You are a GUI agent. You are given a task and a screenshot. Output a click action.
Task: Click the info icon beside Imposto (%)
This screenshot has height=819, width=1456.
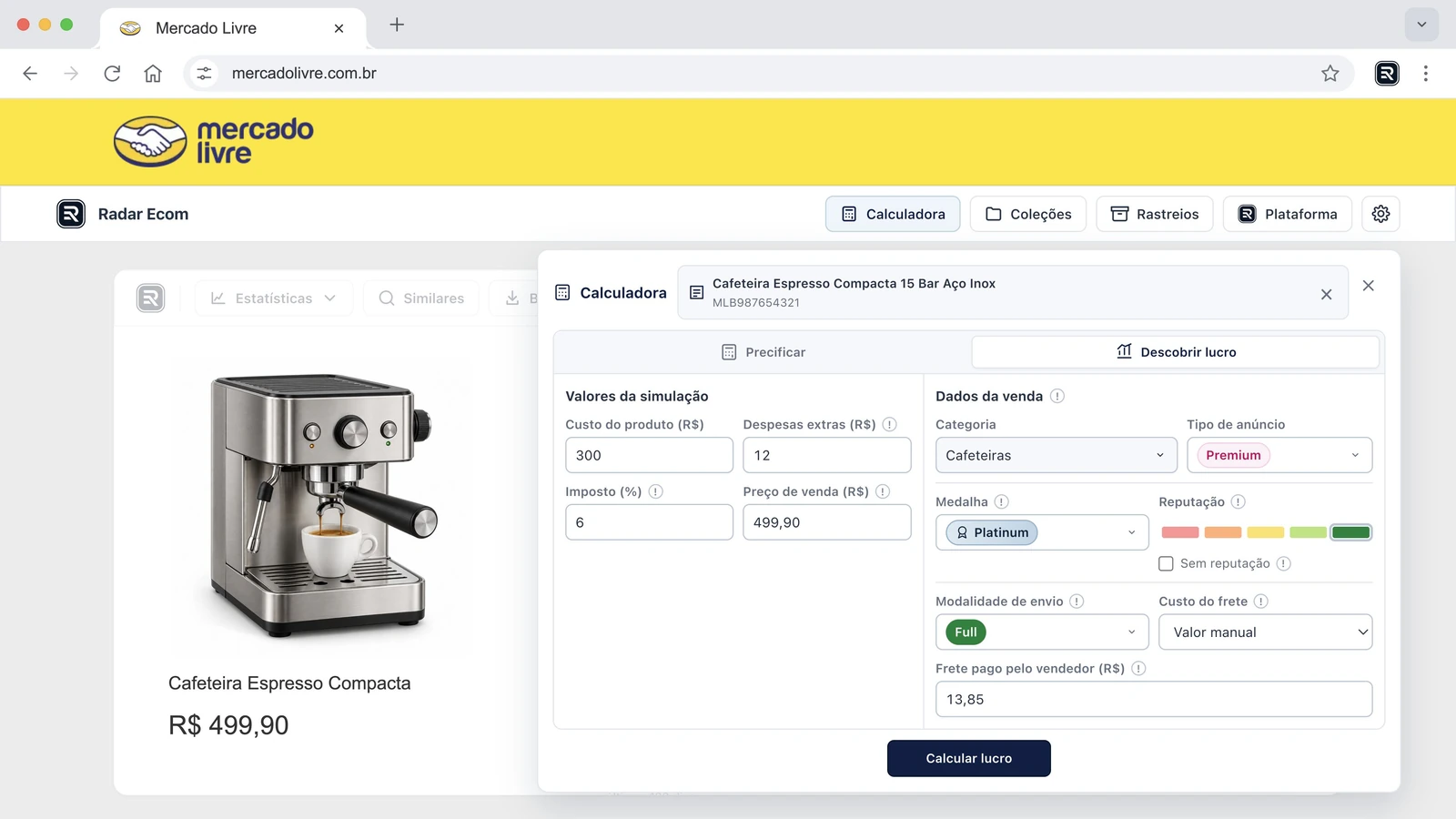(655, 491)
